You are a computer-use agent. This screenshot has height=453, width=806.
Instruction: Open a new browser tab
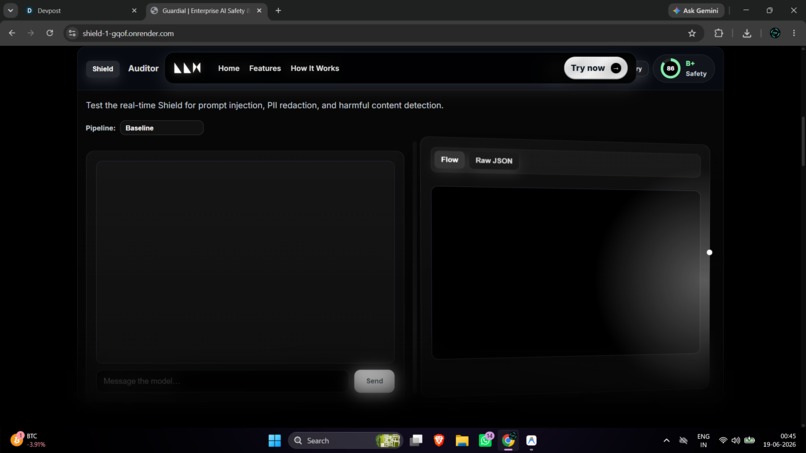click(x=278, y=10)
